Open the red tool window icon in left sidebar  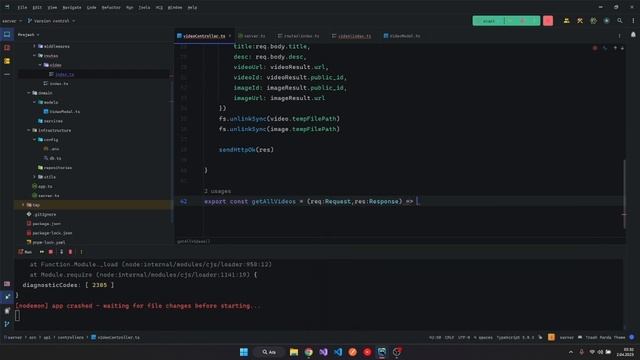point(7,48)
